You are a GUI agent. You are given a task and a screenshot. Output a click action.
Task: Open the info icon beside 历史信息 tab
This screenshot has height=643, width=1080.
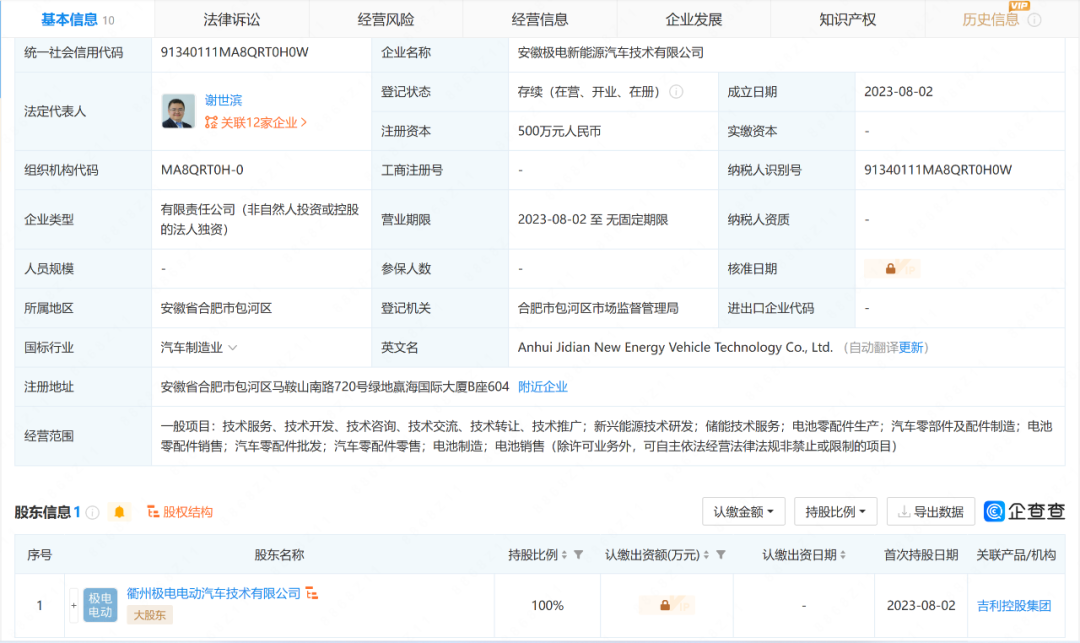click(1034, 20)
